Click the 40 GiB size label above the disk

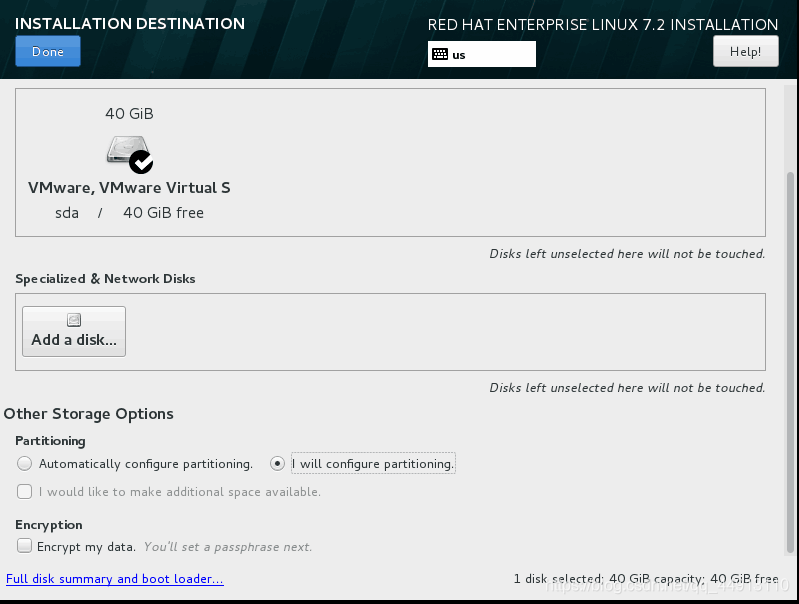click(129, 114)
